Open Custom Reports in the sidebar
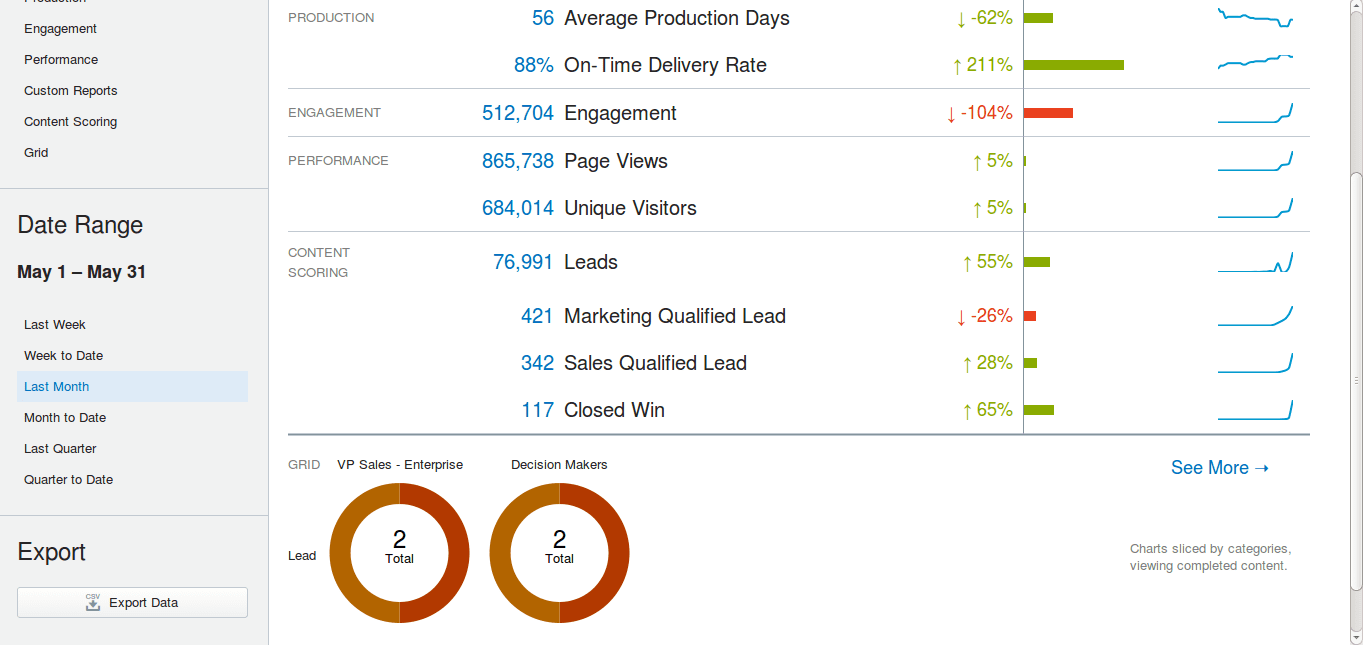Screen dimensions: 1363x645 click(x=71, y=91)
